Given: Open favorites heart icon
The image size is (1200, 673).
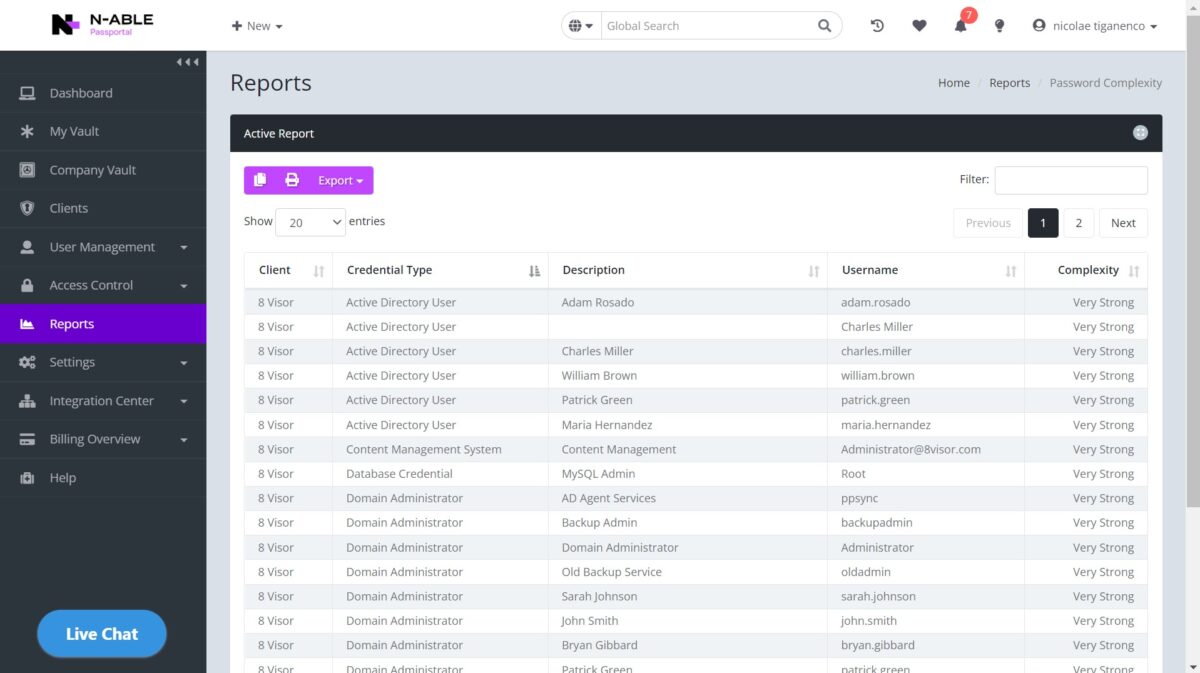Looking at the screenshot, I should pos(919,26).
